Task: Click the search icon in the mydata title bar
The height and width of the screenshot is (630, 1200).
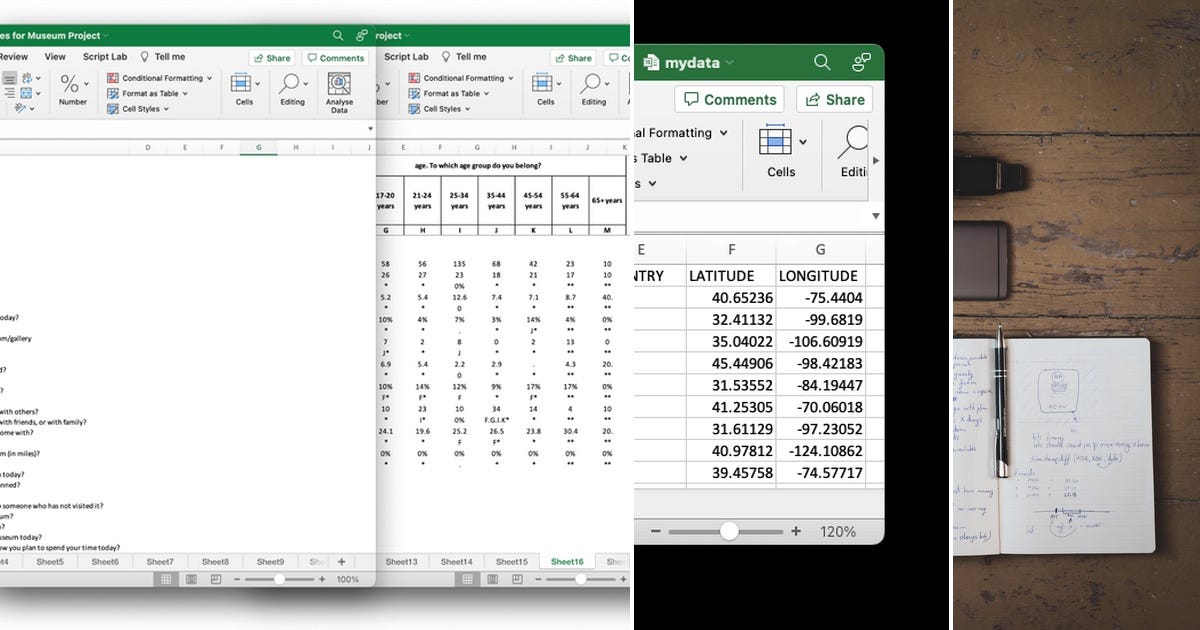Action: [x=822, y=62]
